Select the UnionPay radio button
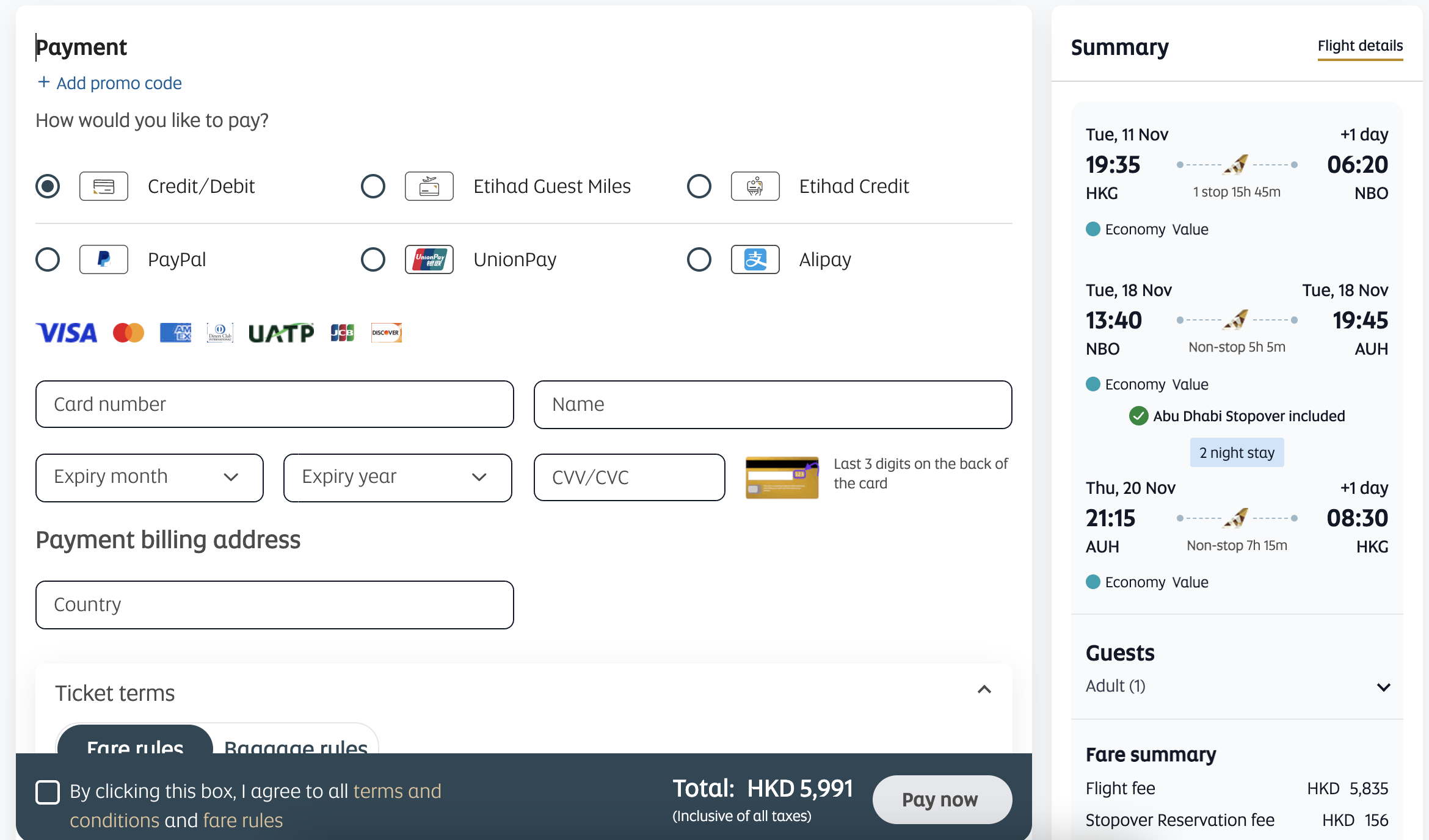 (373, 259)
